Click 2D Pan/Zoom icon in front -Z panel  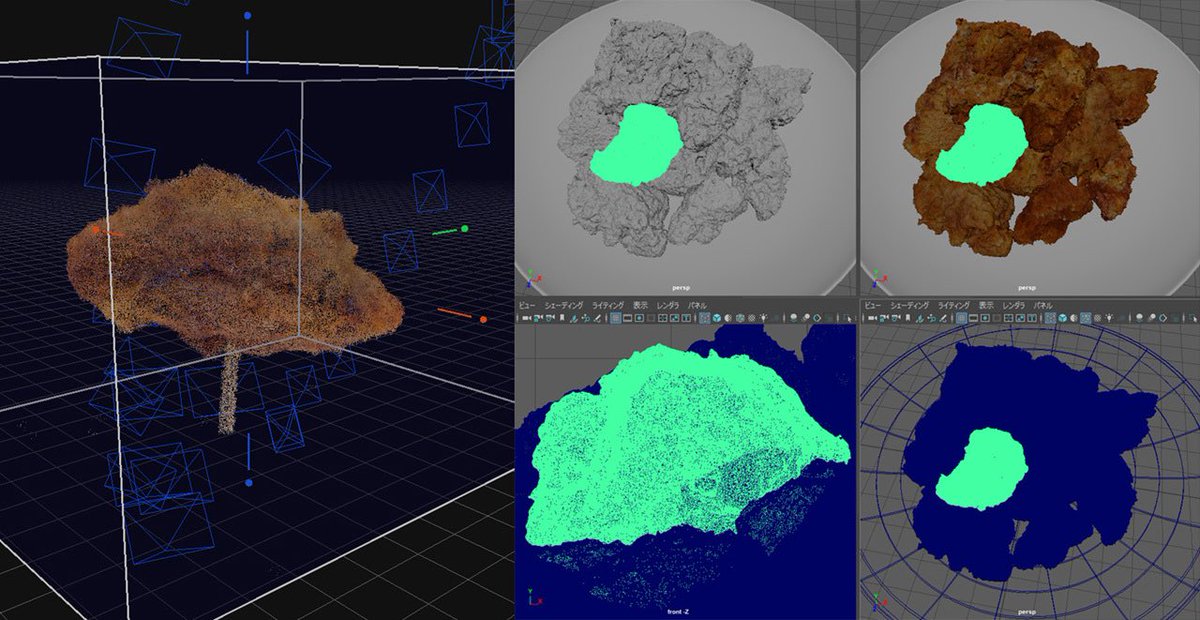click(x=585, y=318)
